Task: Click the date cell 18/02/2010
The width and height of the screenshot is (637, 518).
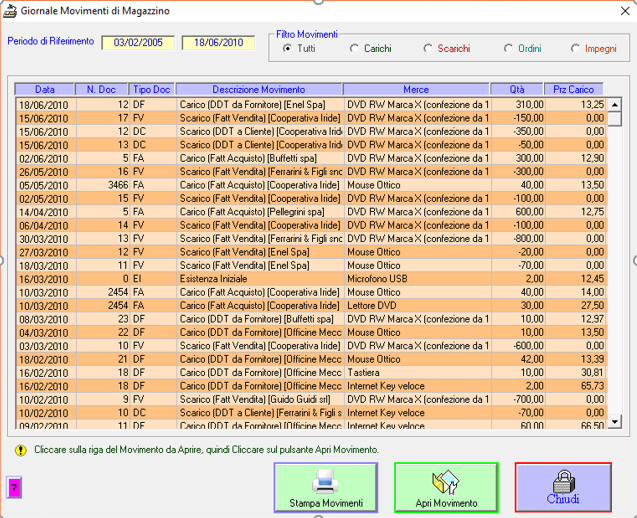Action: coord(46,360)
